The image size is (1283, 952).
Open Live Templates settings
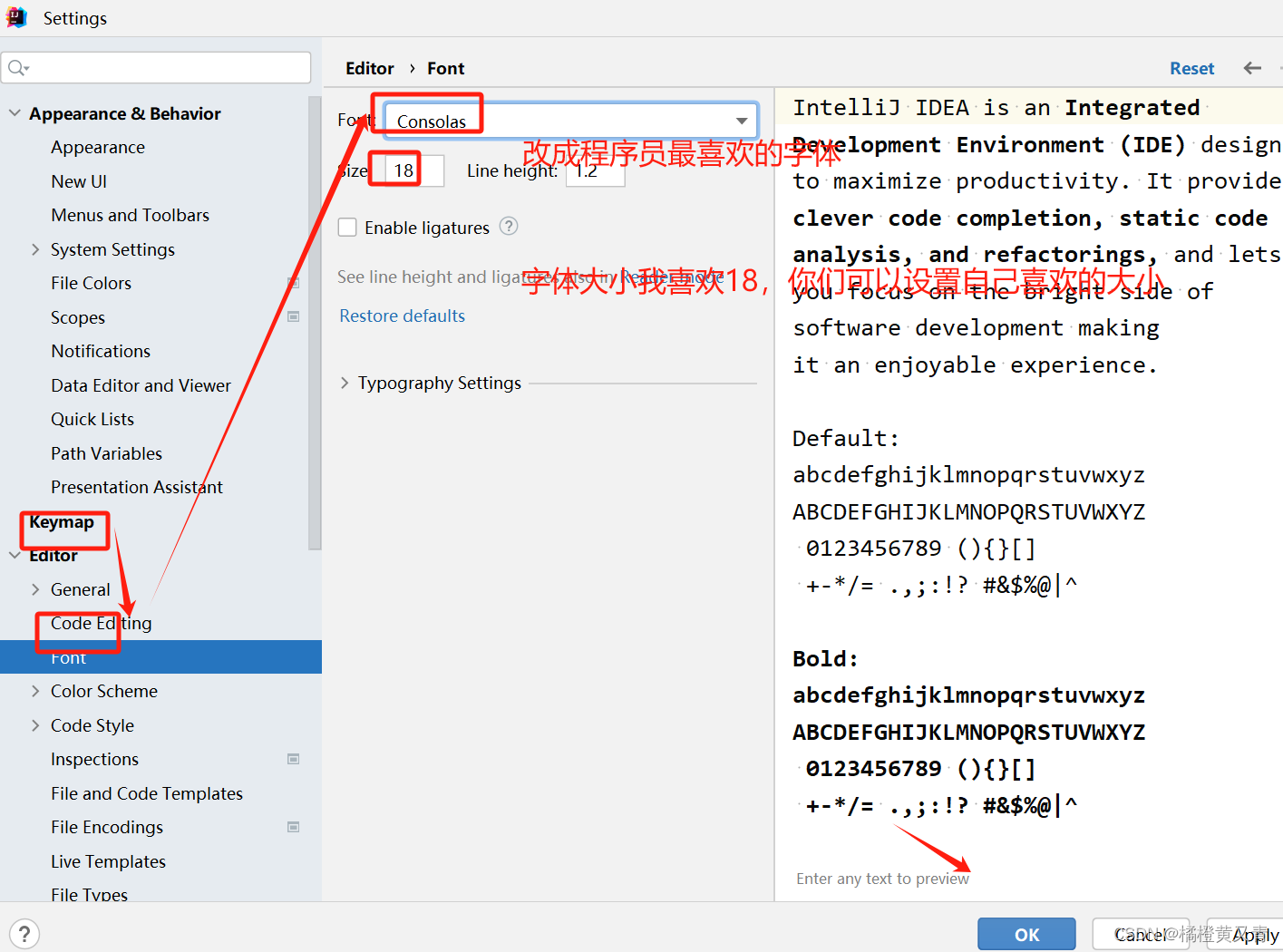108,861
